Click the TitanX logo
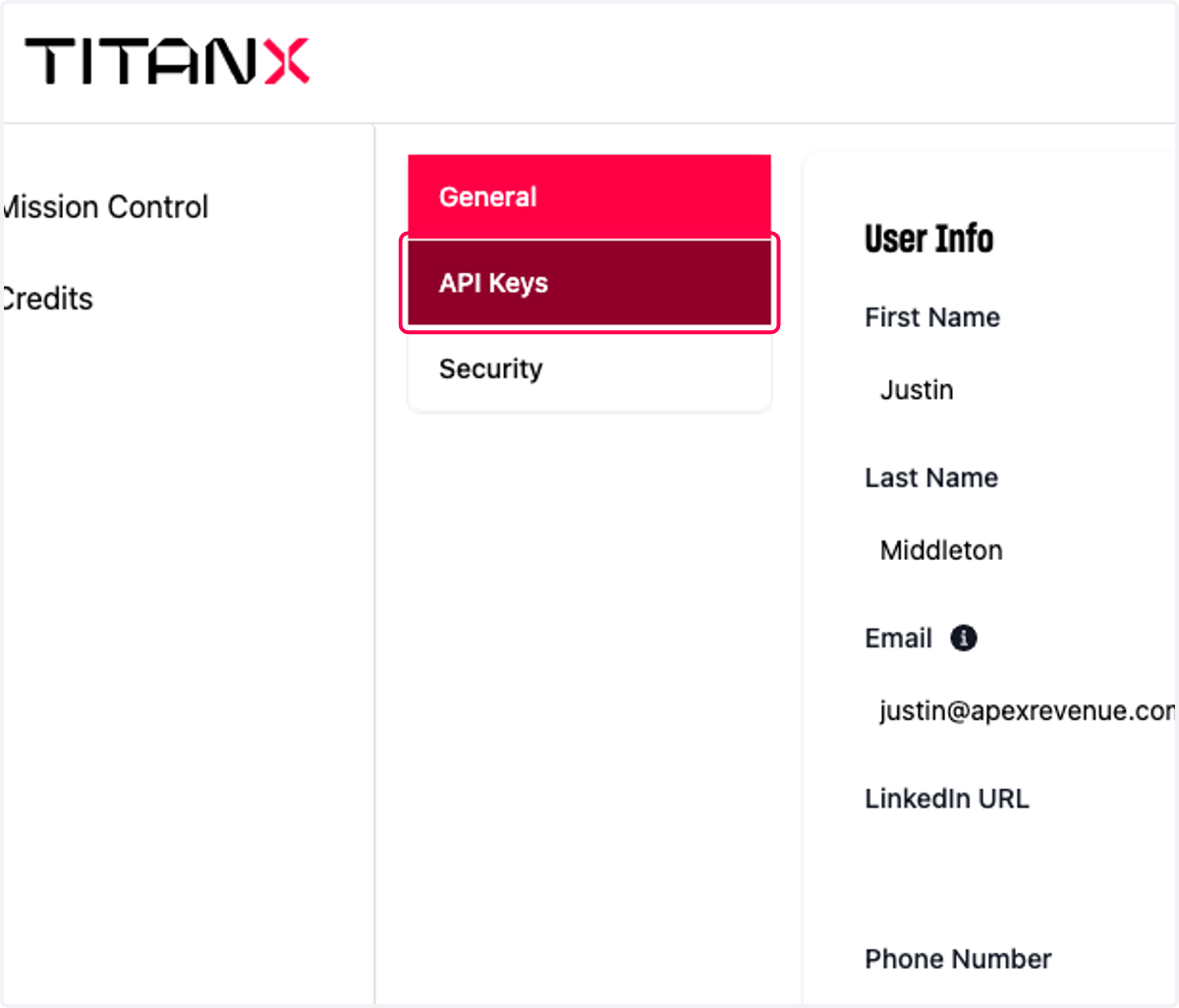Image resolution: width=1179 pixels, height=1008 pixels. click(x=167, y=61)
